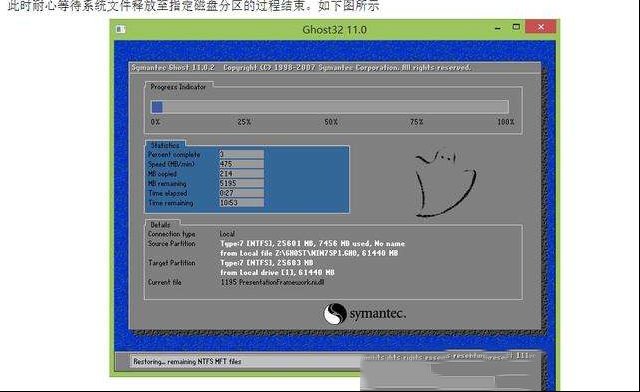Image resolution: width=640 pixels, height=392 pixels.
Task: Select the Time elapsed value field
Action: pyautogui.click(x=242, y=193)
